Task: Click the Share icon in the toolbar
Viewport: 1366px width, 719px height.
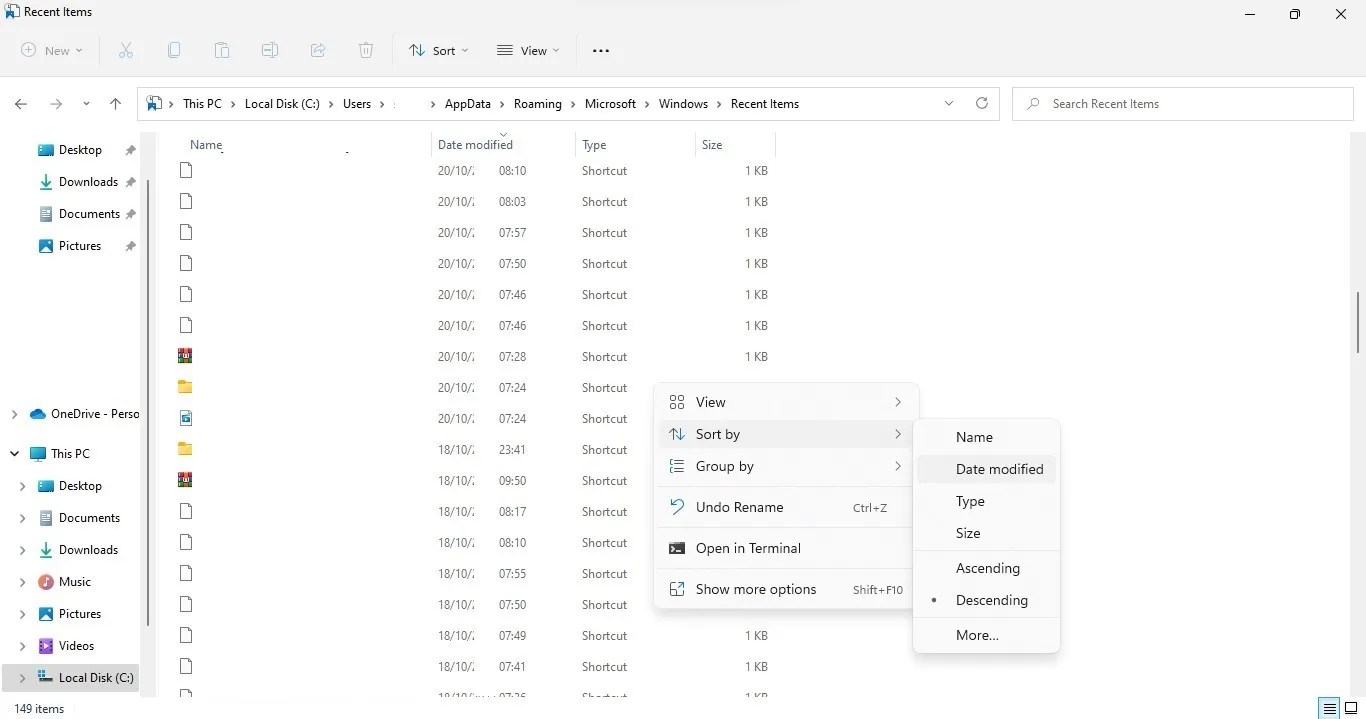Action: click(x=318, y=50)
